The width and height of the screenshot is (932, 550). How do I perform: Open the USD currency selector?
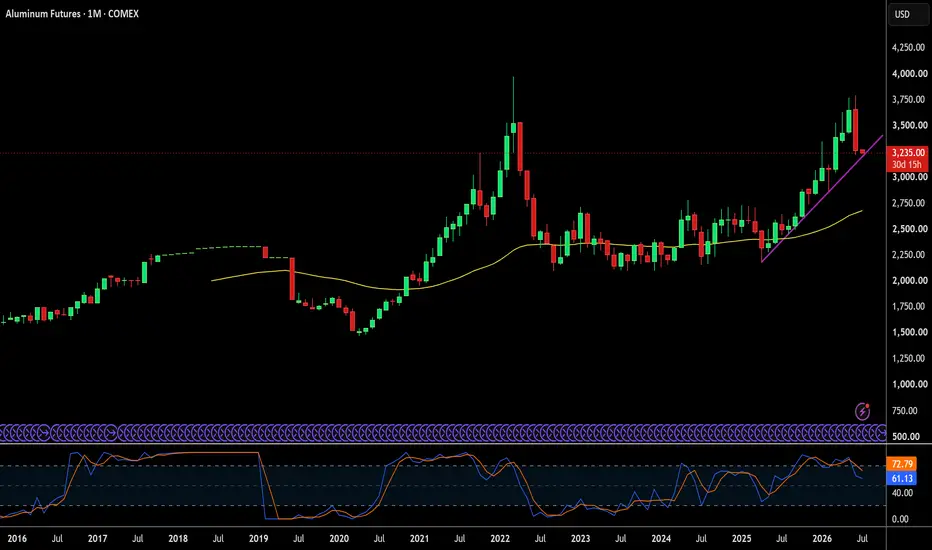(902, 14)
